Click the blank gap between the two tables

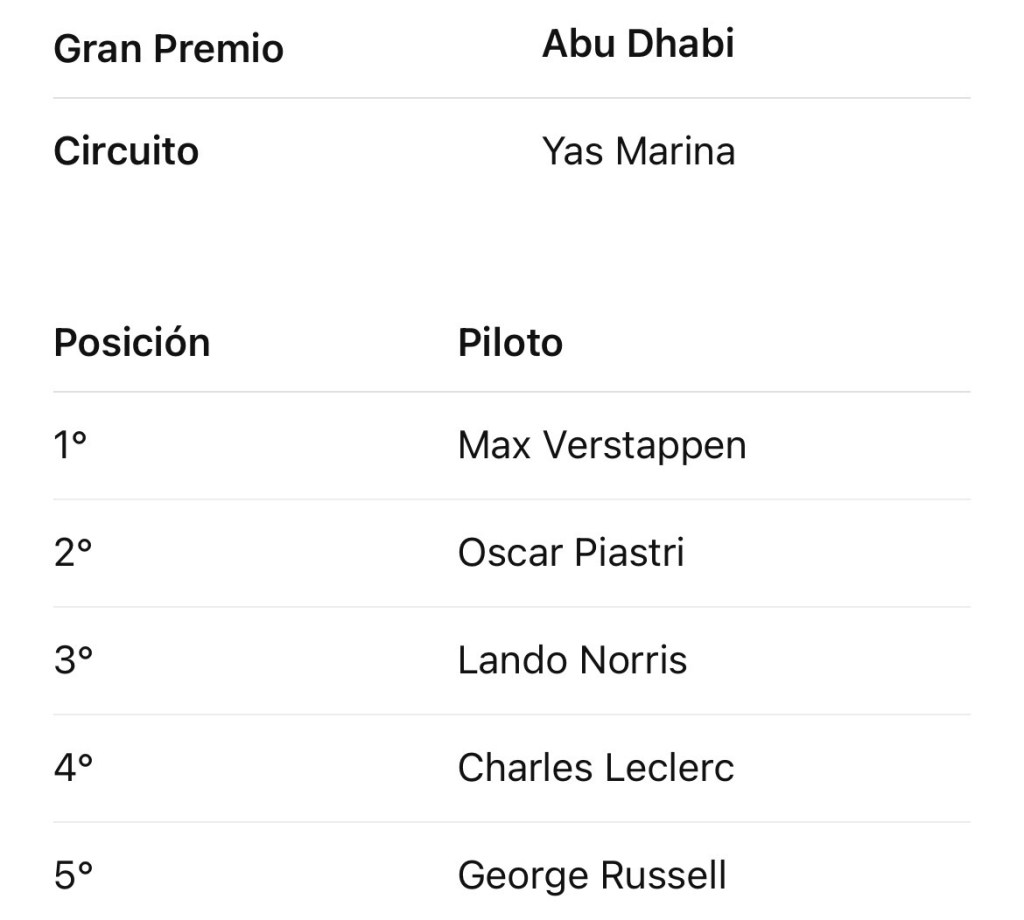tap(512, 245)
